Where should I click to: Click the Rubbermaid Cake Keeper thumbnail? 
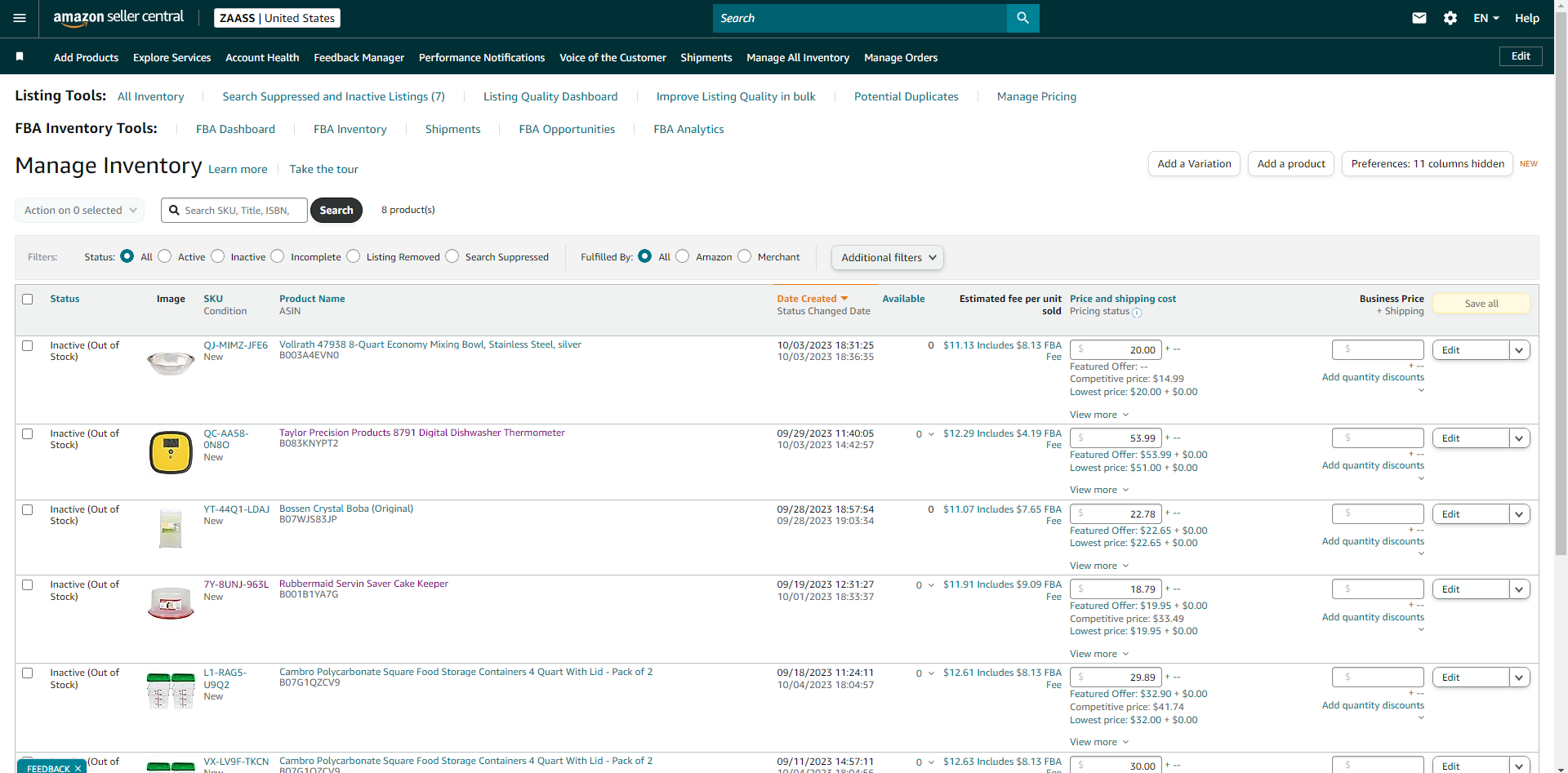pyautogui.click(x=171, y=603)
